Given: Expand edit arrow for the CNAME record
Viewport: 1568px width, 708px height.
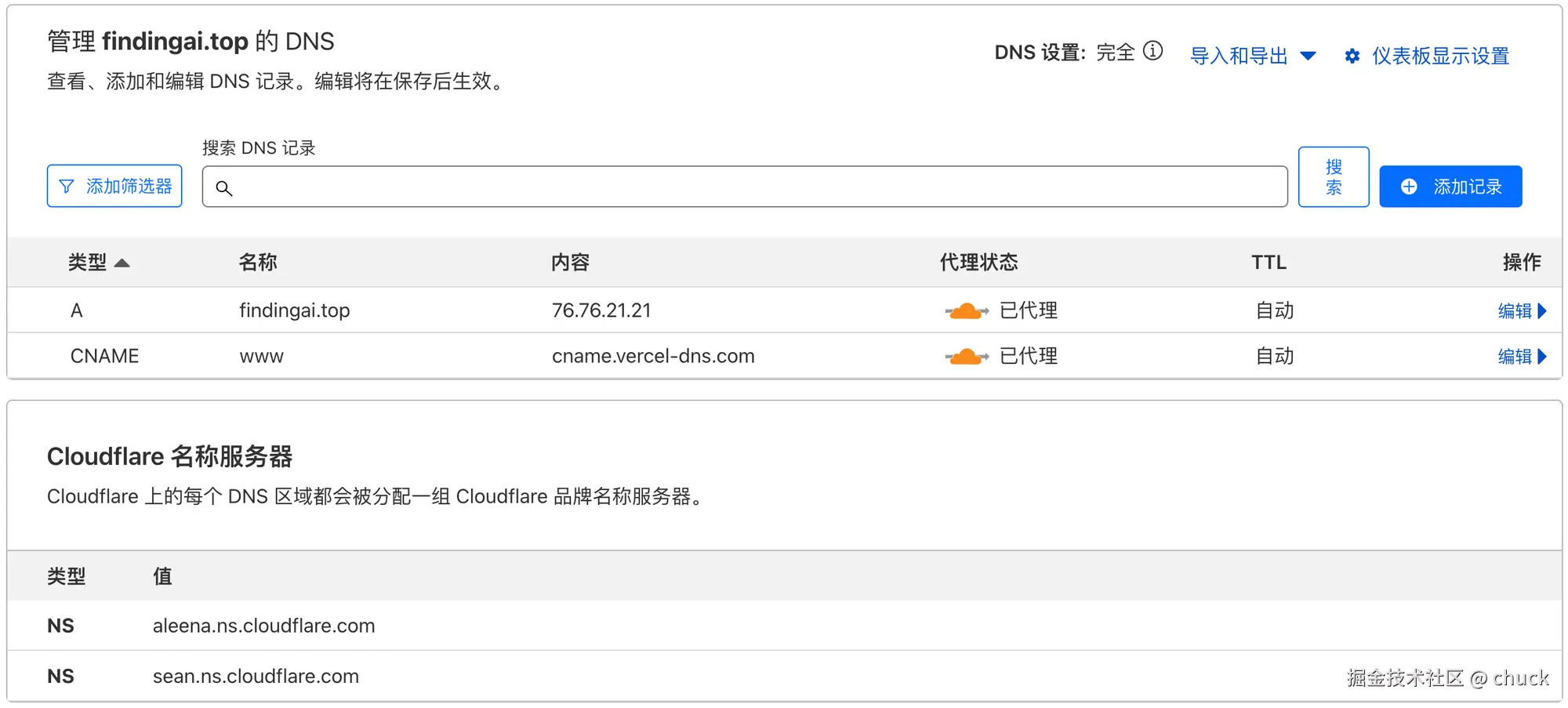Looking at the screenshot, I should point(1542,357).
